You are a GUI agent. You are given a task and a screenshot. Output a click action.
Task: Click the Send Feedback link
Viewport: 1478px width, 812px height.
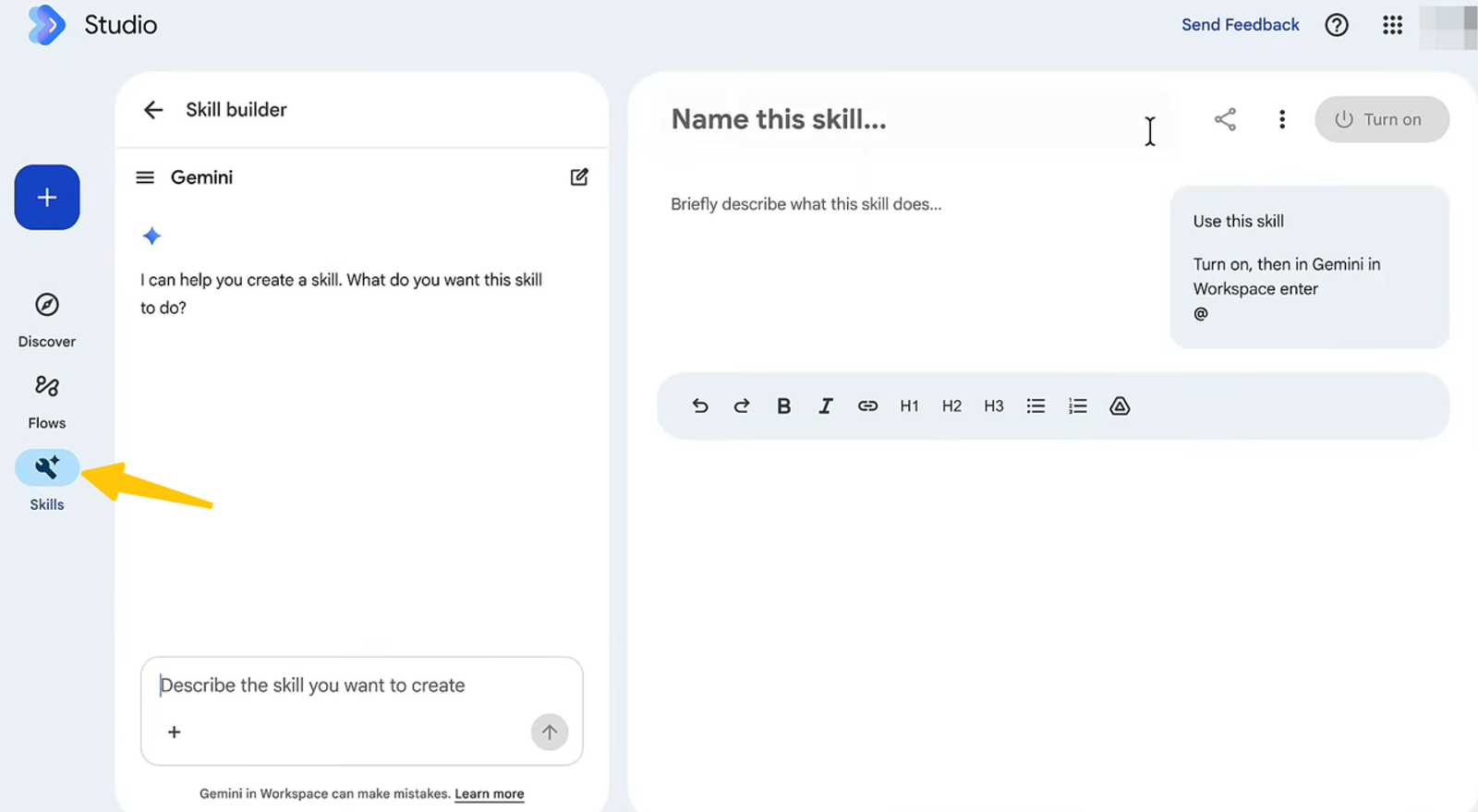(x=1240, y=25)
